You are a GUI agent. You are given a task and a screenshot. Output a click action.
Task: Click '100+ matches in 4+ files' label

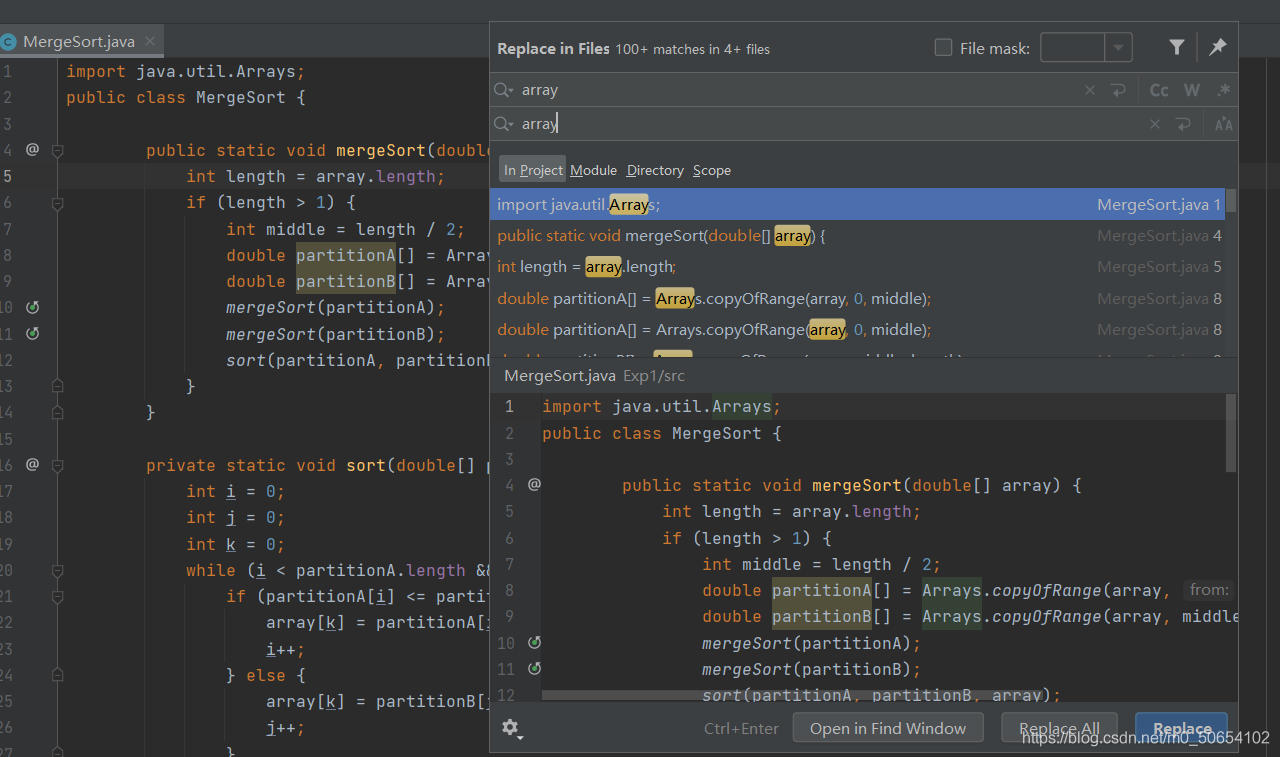(x=692, y=49)
